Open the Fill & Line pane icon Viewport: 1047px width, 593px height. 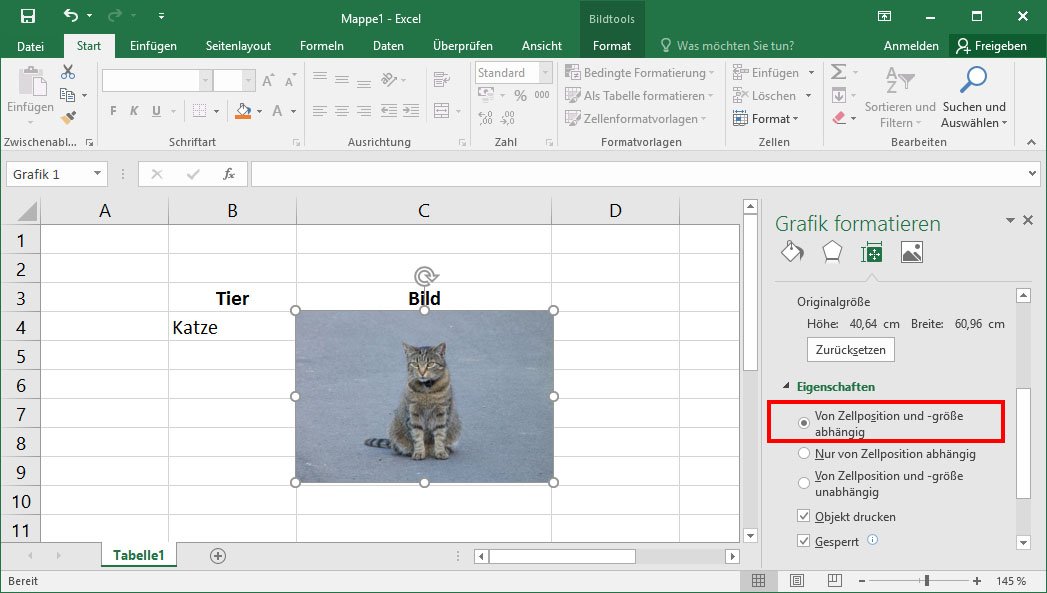[x=792, y=252]
